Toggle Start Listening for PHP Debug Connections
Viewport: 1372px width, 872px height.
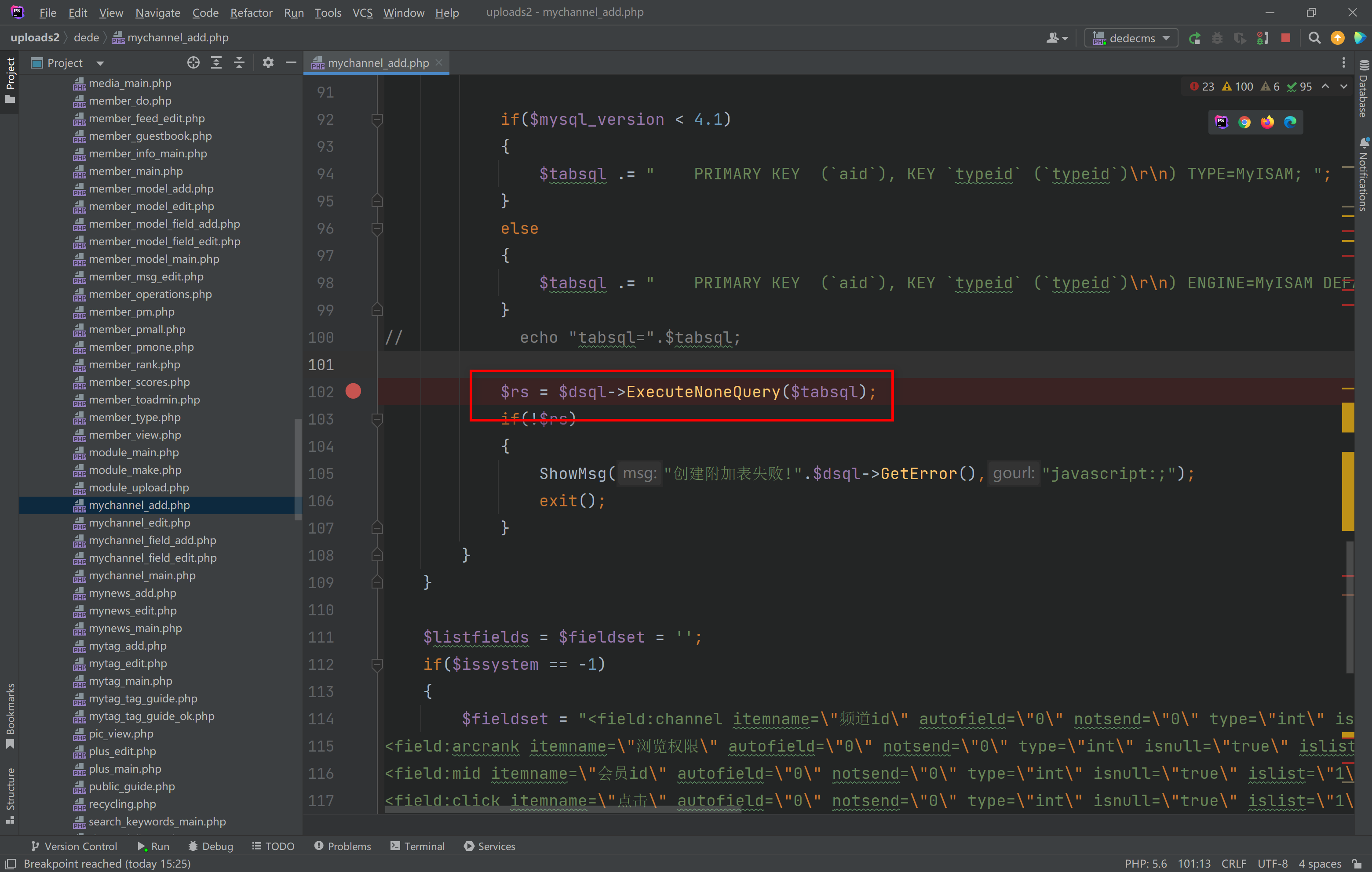[x=1263, y=38]
